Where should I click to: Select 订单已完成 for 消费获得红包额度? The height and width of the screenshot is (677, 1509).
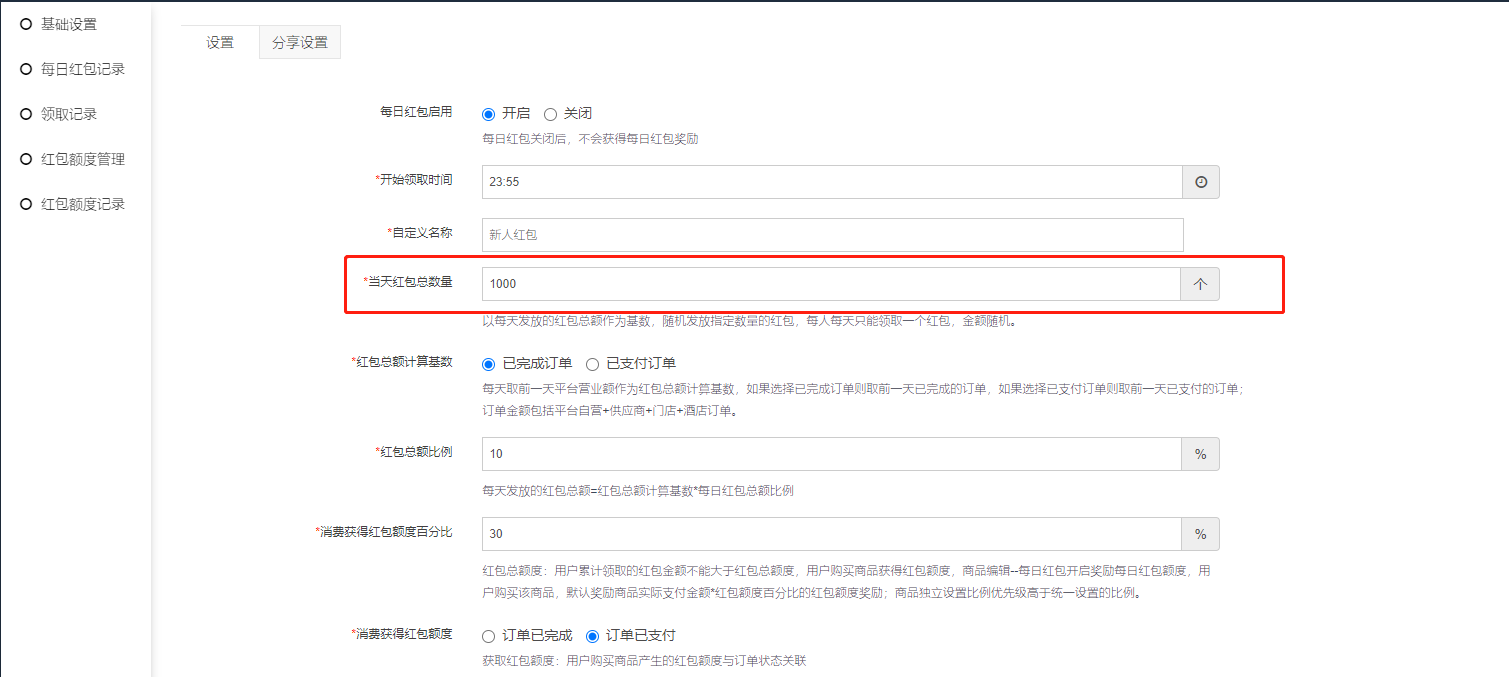tap(489, 636)
